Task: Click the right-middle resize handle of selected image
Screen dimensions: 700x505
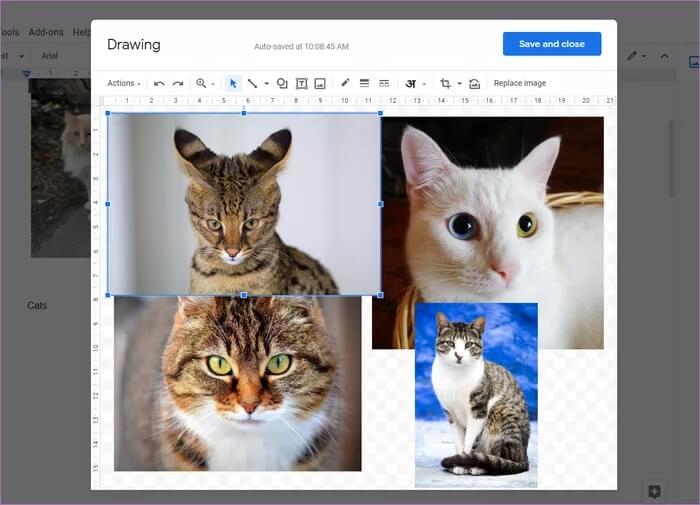Action: tap(380, 204)
